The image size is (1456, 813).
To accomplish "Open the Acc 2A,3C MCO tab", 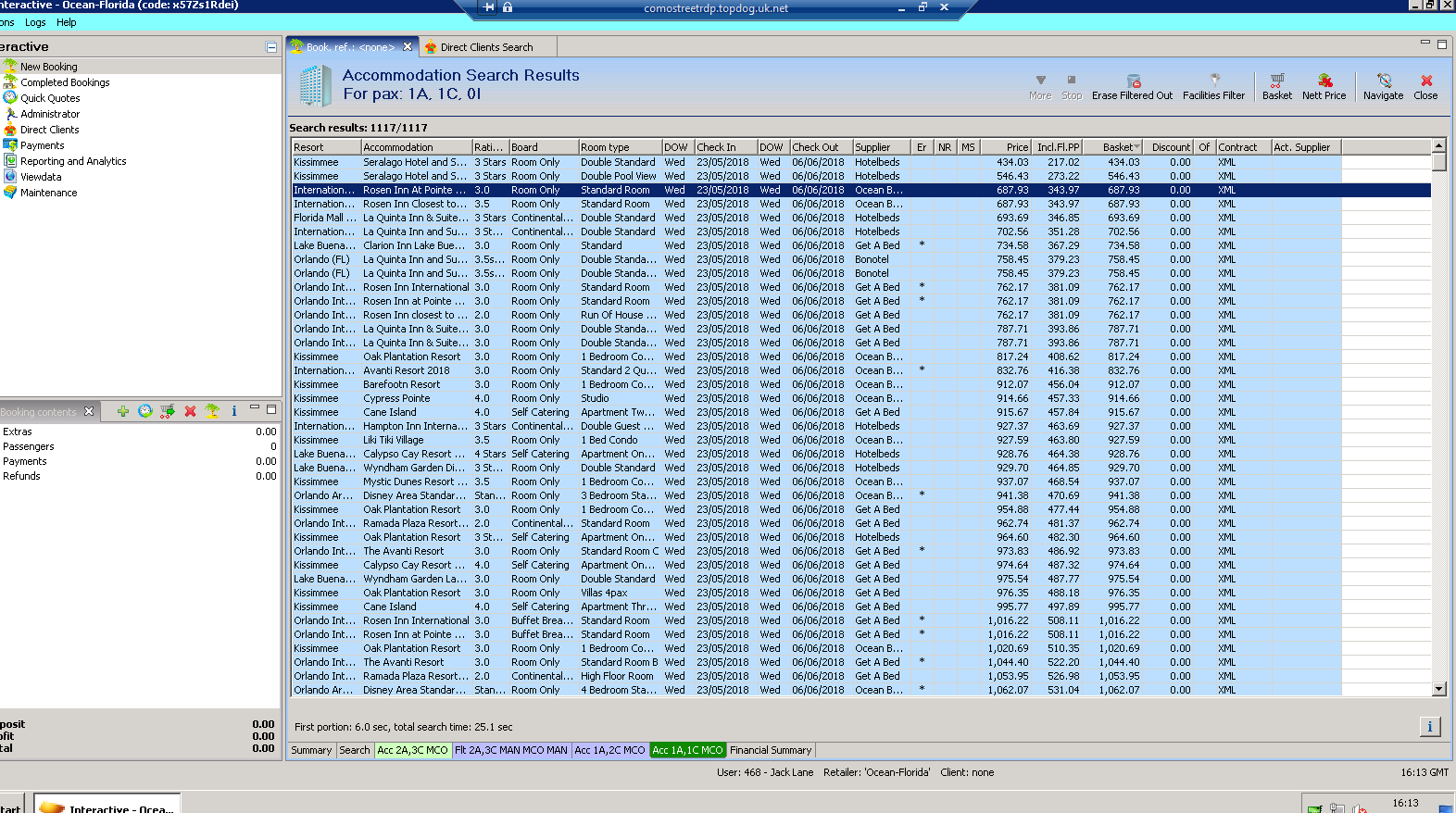I will click(x=413, y=750).
